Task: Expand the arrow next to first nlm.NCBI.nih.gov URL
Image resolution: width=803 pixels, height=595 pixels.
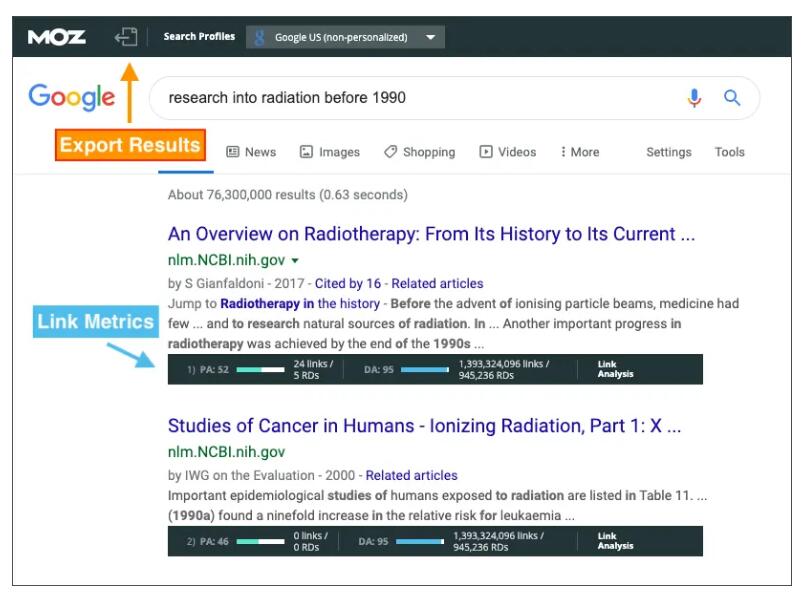Action: [295, 261]
